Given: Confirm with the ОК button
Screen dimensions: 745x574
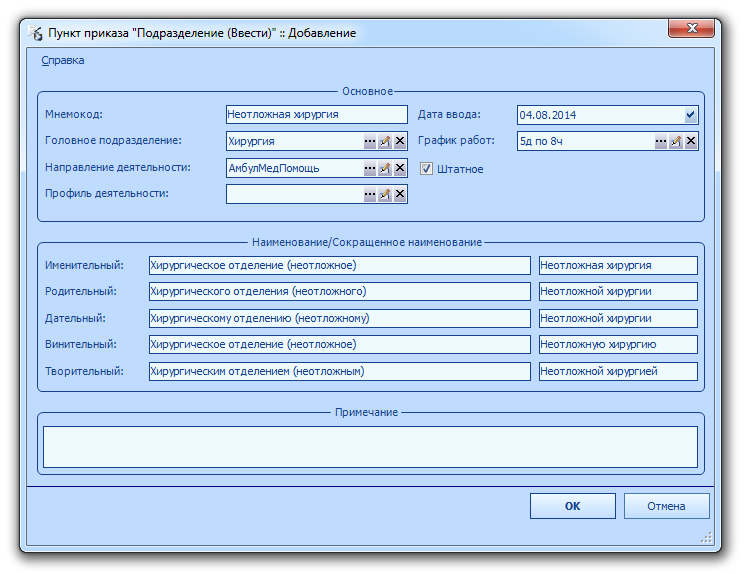Looking at the screenshot, I should [573, 506].
